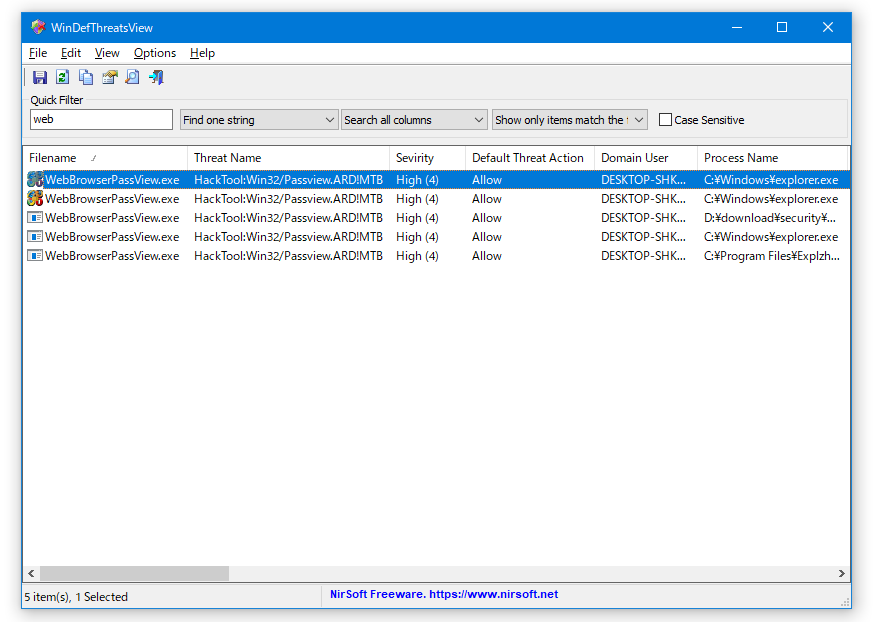Toggle the Case Sensitive checkbox
The image size is (873, 622).
pyautogui.click(x=665, y=120)
